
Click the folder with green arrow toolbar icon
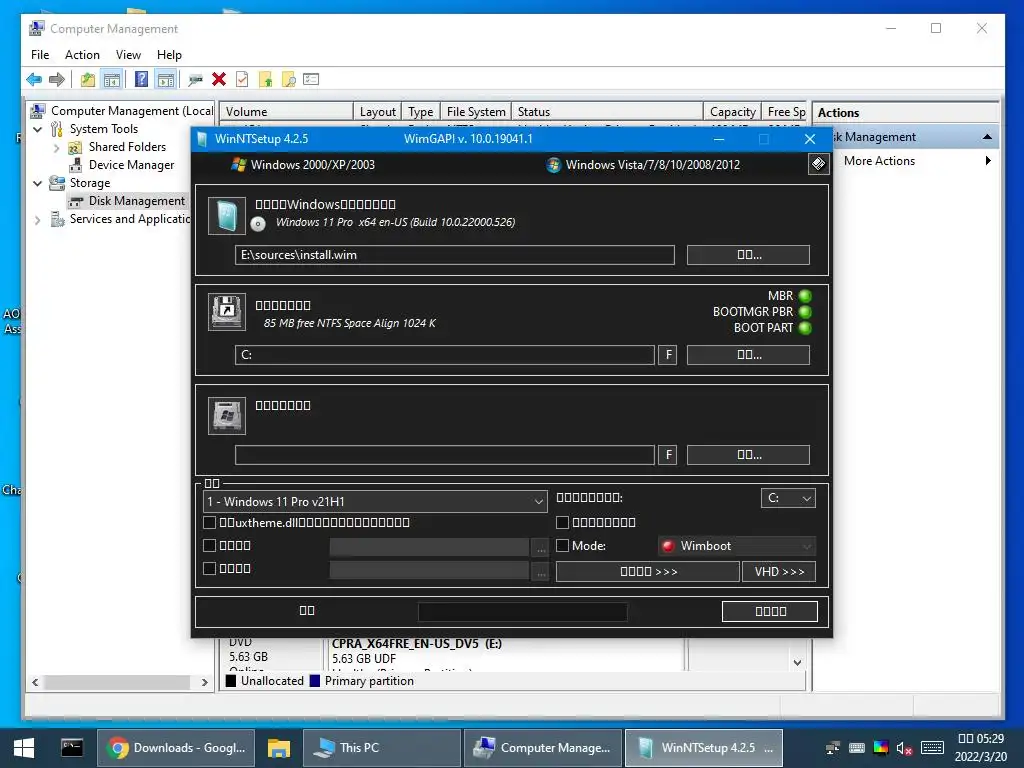(x=266, y=80)
